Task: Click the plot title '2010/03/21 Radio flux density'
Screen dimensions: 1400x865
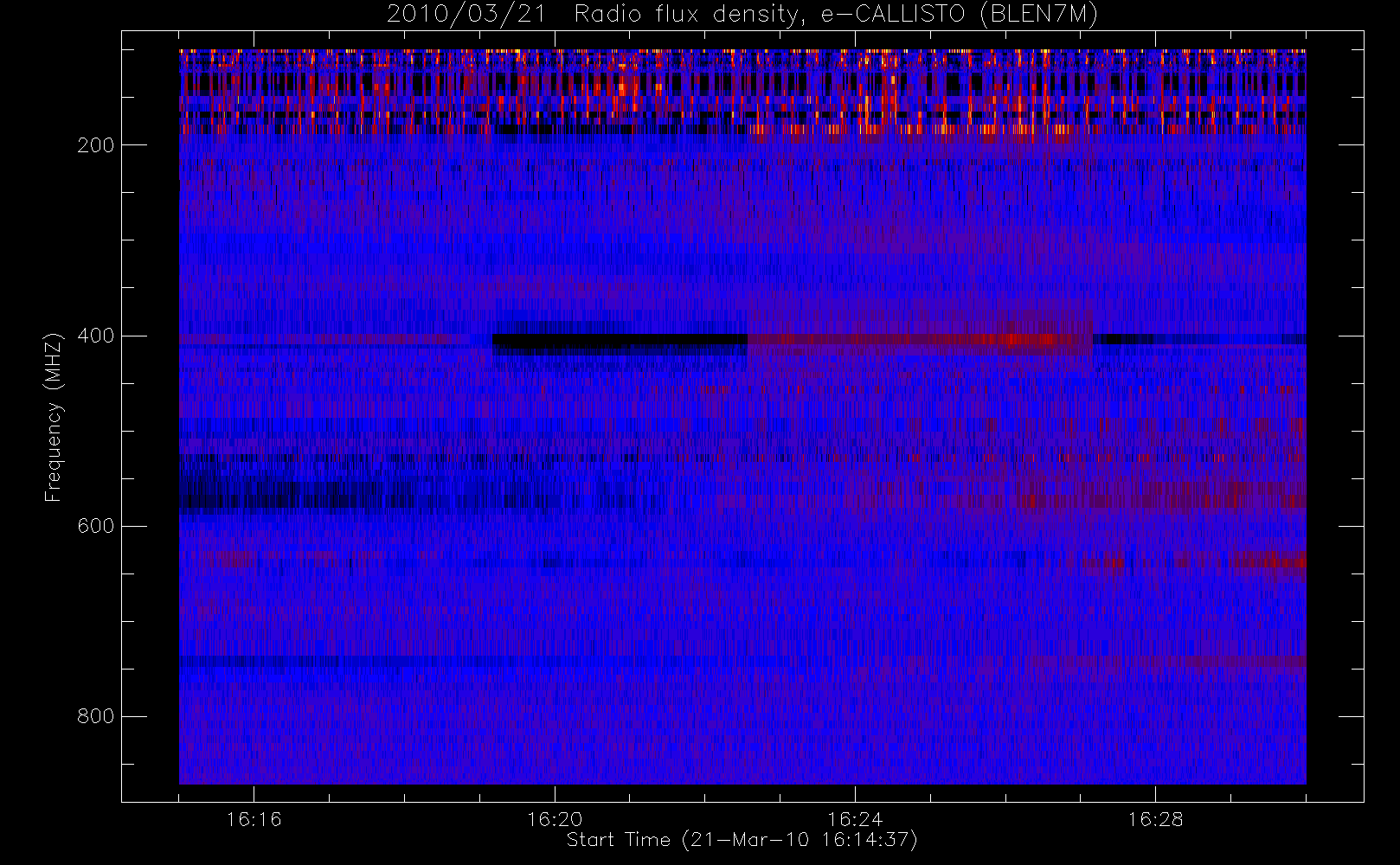Action: click(x=742, y=15)
